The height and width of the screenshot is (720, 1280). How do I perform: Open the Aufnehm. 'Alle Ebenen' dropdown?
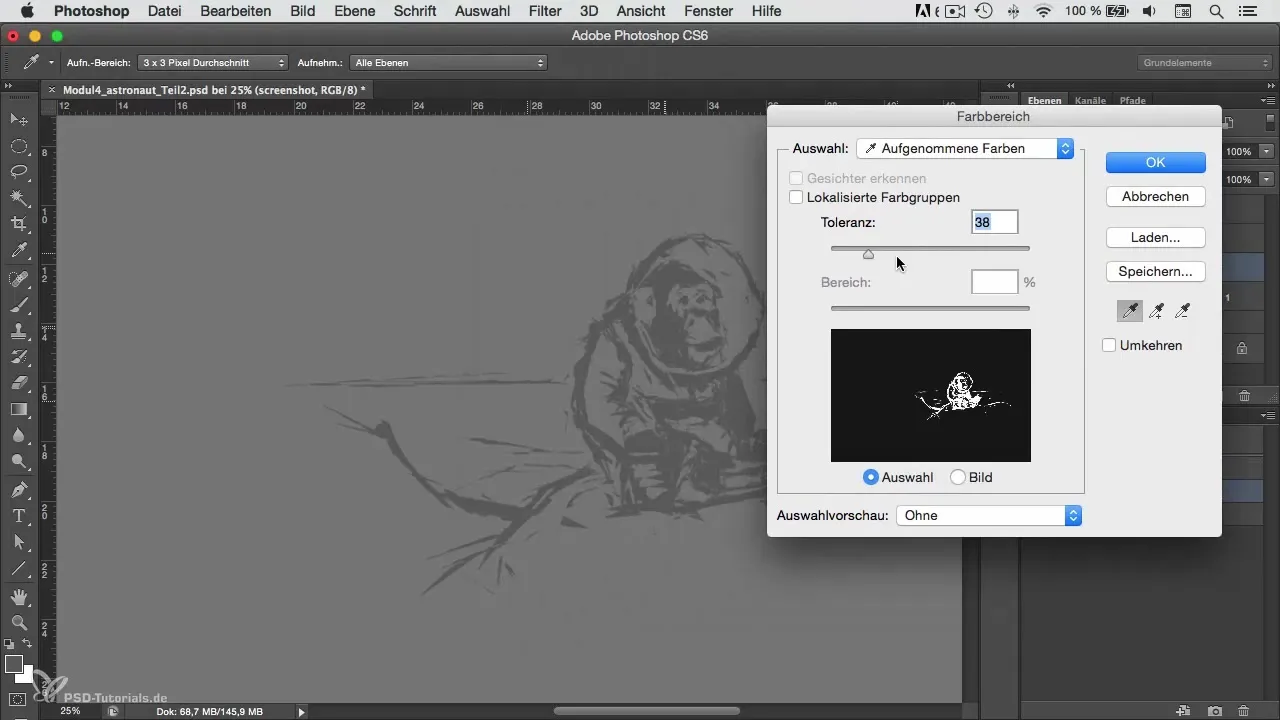[x=448, y=62]
